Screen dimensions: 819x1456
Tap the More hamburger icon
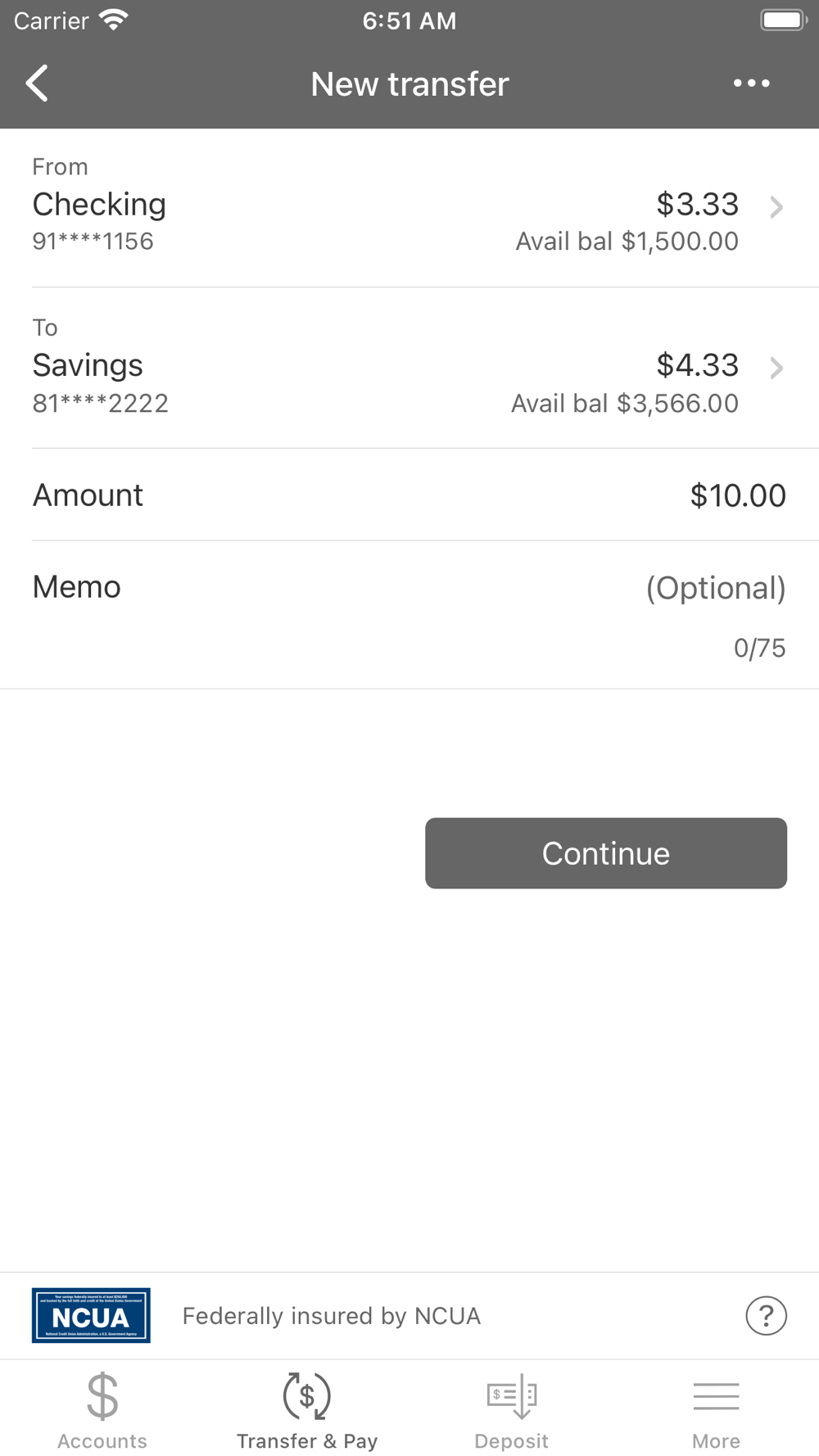click(716, 1397)
